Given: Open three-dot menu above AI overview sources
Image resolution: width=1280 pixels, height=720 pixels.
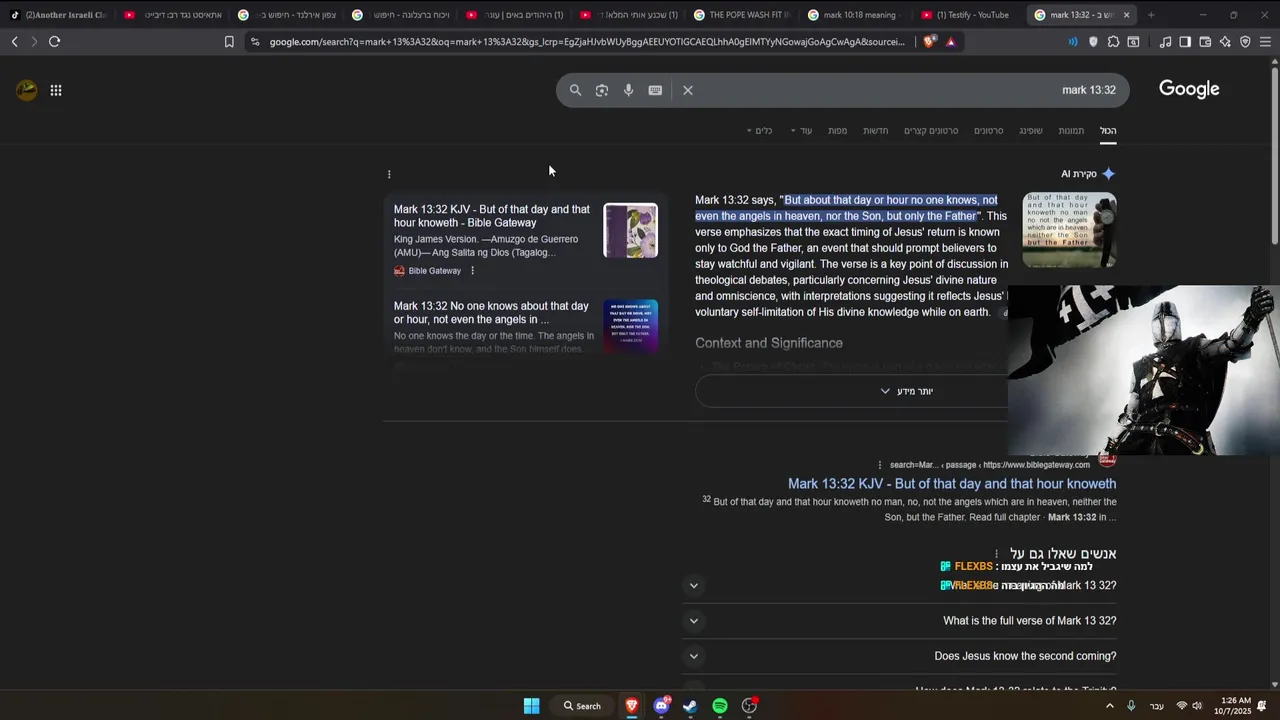Looking at the screenshot, I should click(389, 174).
